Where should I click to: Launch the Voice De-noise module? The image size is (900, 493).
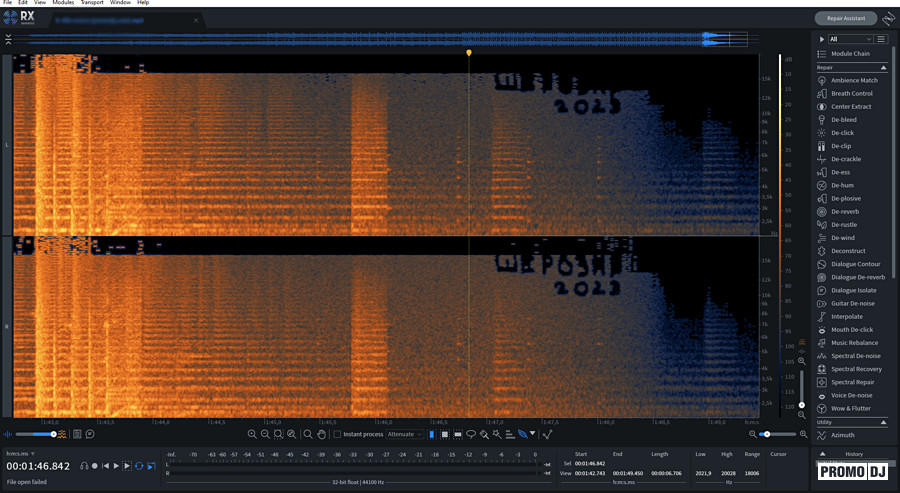click(x=853, y=395)
